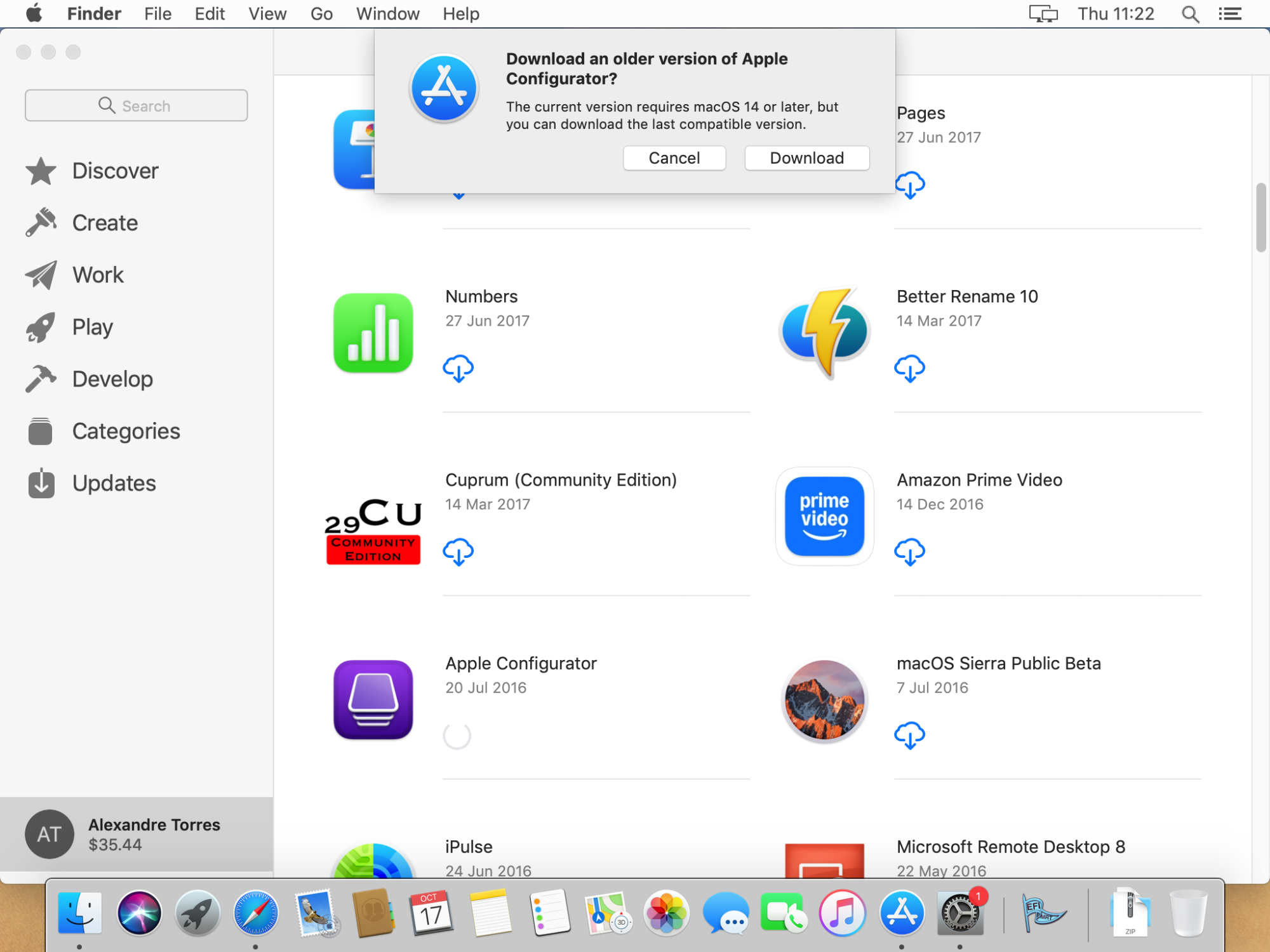Click the Spotlight search icon in menu bar

(1190, 13)
